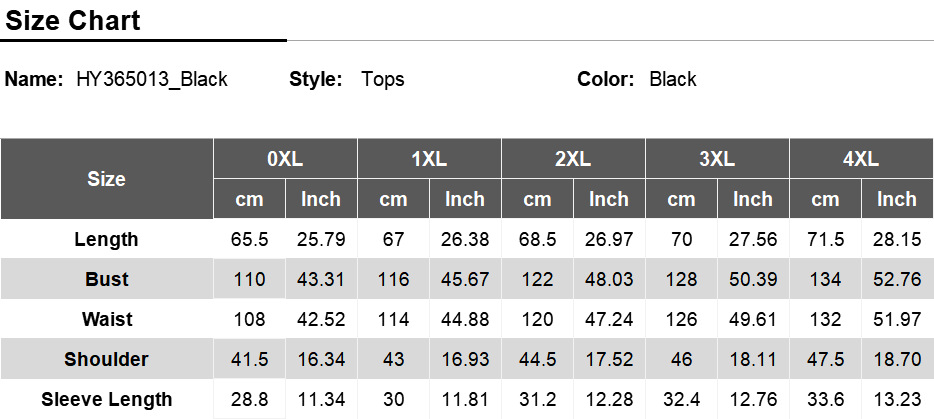
Task: Click the Style value Tops
Action: pos(382,79)
